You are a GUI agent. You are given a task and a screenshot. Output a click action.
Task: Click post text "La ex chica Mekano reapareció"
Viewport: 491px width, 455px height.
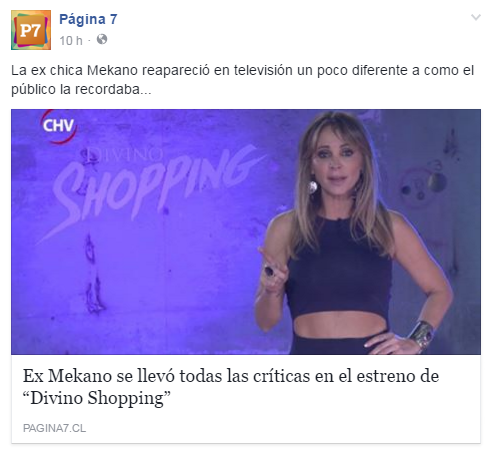click(x=110, y=71)
